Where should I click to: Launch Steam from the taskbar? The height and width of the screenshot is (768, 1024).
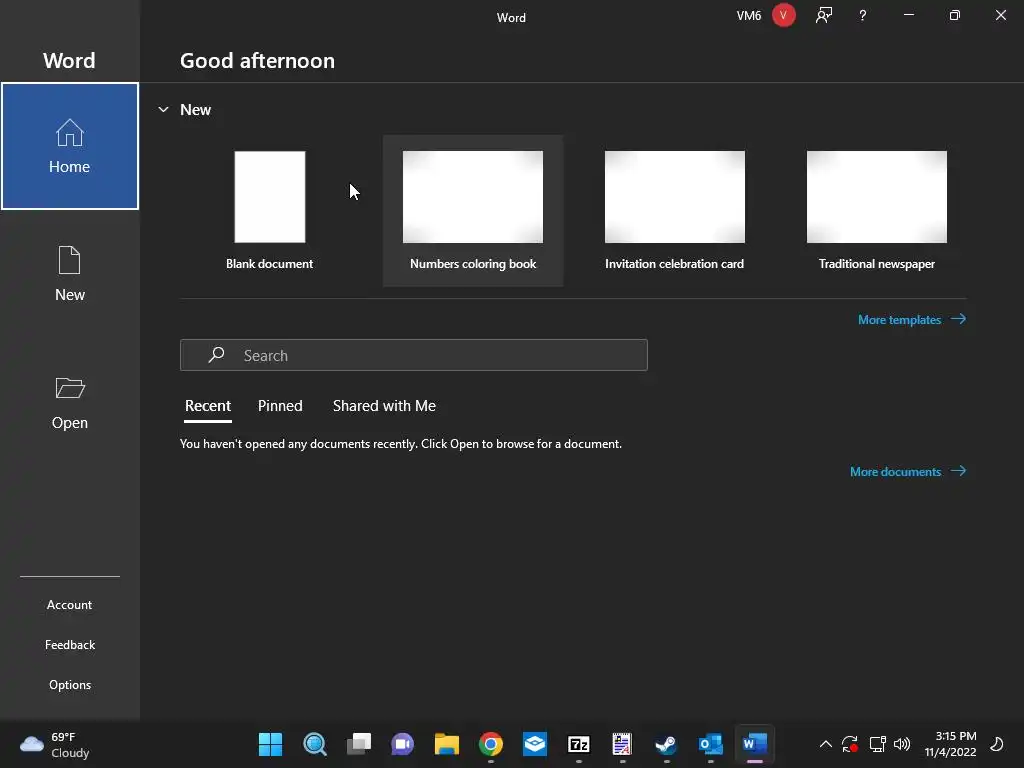666,744
